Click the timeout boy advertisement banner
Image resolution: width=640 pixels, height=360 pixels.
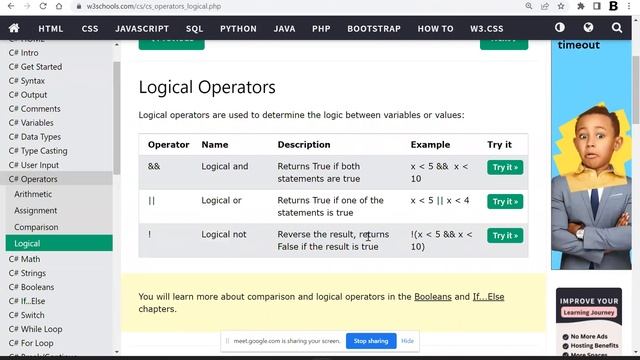591,155
